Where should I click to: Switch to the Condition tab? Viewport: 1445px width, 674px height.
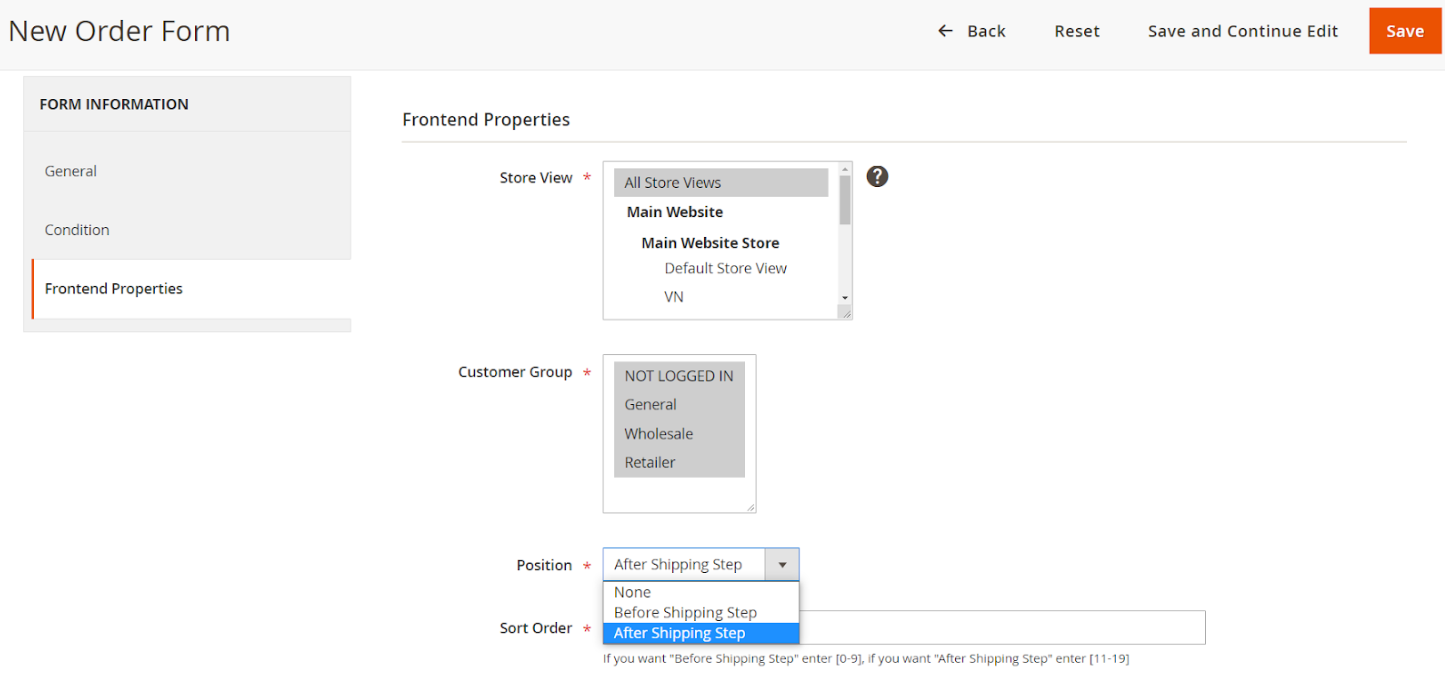pos(77,230)
